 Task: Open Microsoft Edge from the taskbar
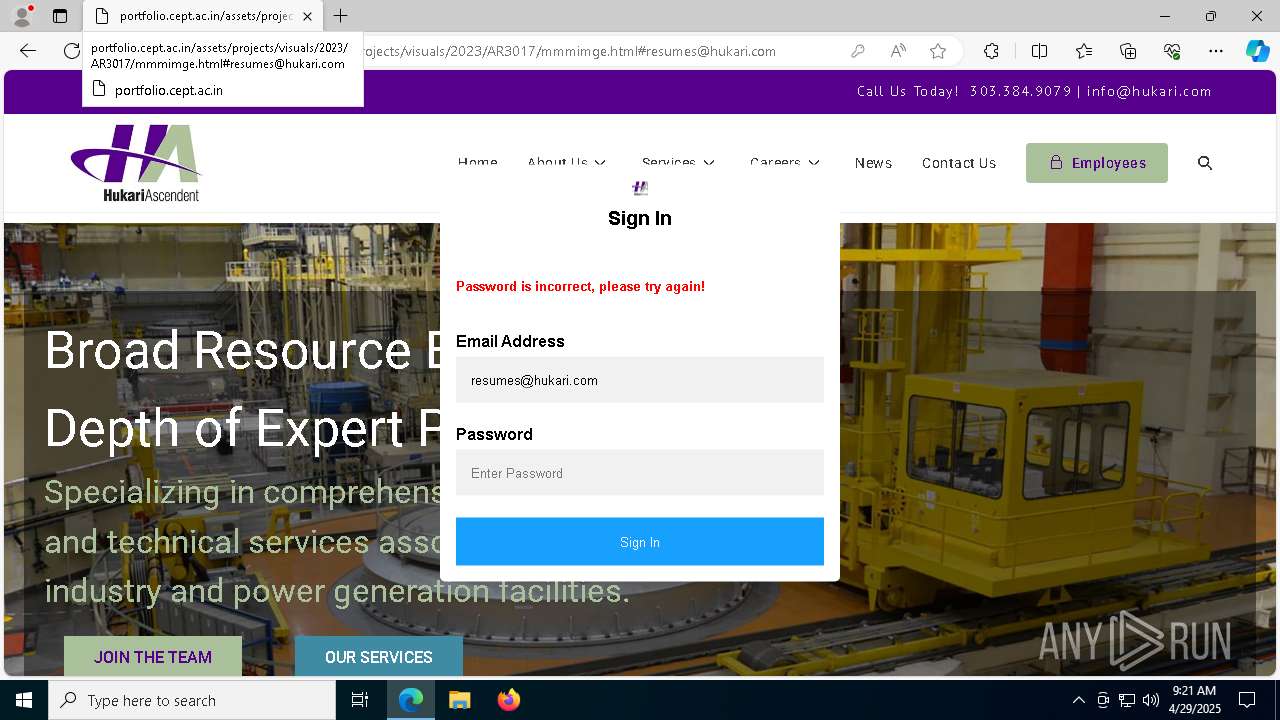[411, 700]
